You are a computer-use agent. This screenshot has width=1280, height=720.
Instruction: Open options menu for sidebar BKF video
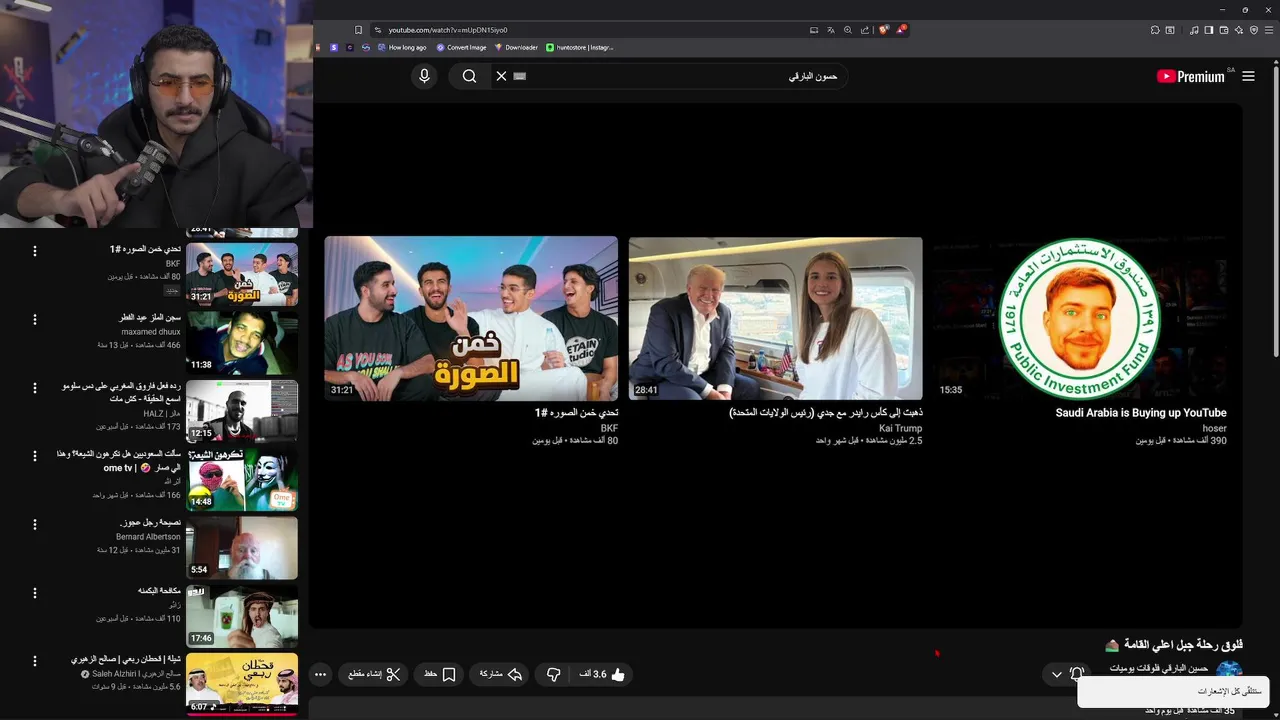coord(35,251)
